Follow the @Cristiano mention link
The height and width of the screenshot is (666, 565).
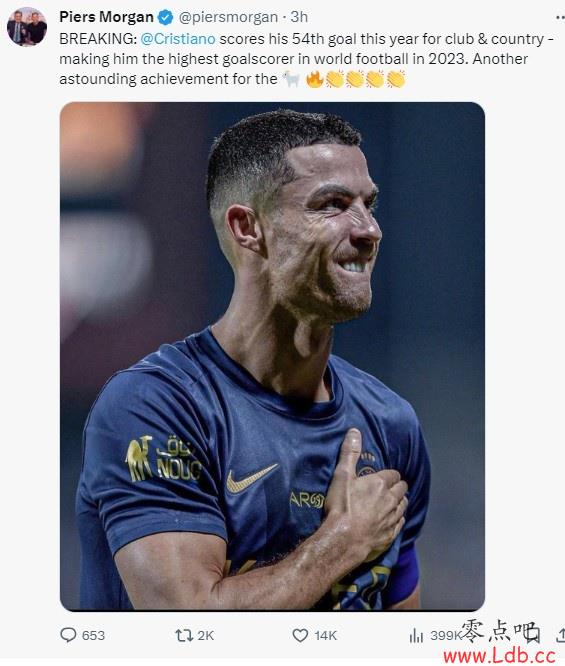178,39
